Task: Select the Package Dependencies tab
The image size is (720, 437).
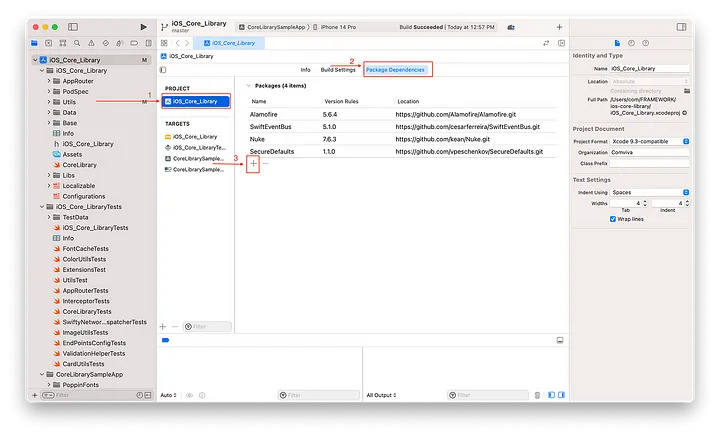Action: [x=395, y=70]
